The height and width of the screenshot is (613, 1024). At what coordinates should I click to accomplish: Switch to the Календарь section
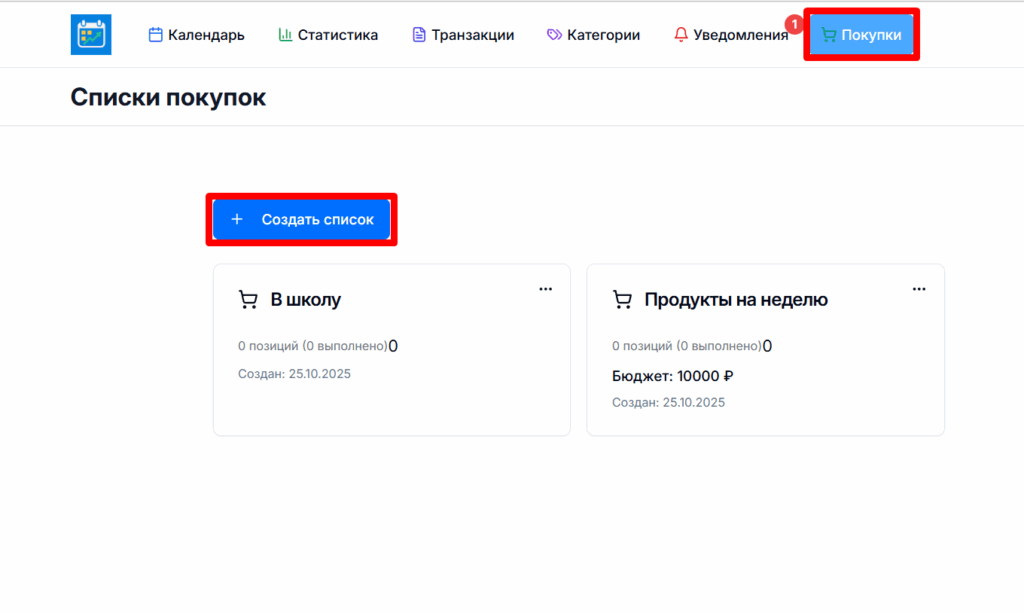(197, 33)
